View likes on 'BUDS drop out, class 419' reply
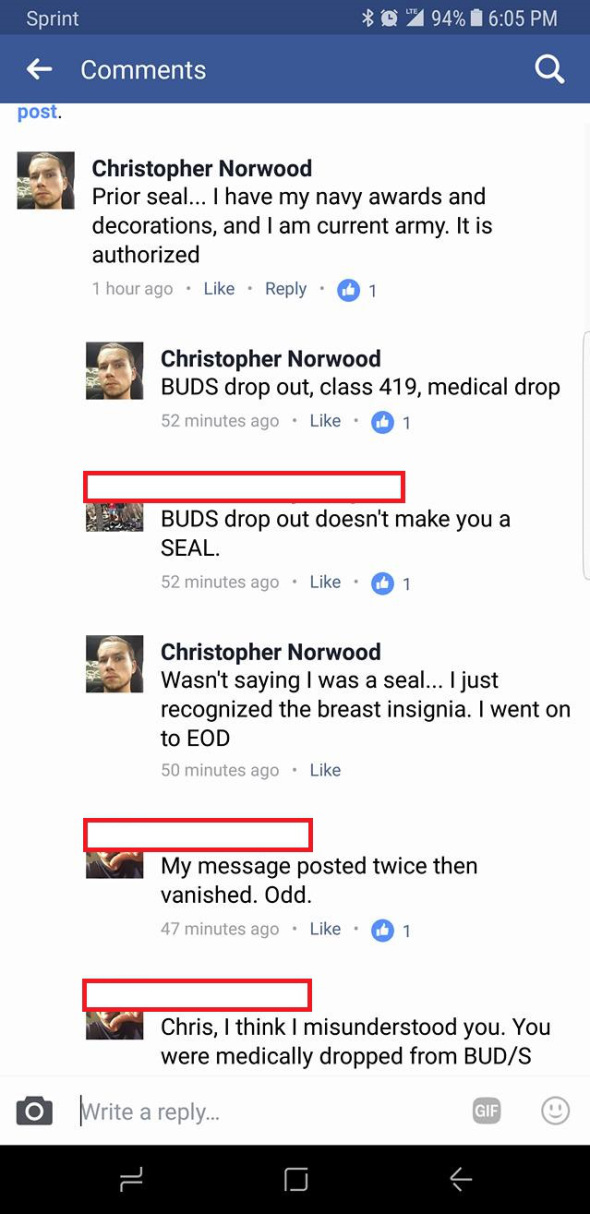The width and height of the screenshot is (590, 1214). [391, 422]
